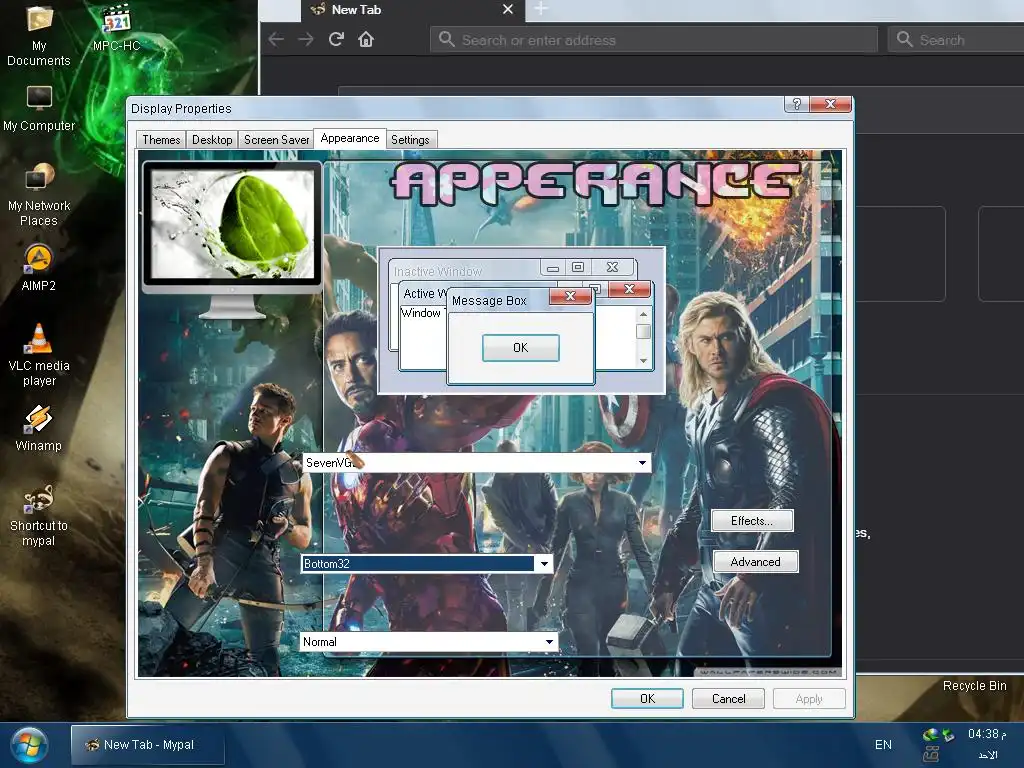The width and height of the screenshot is (1024, 768).
Task: Open a new browser tab with plus
Action: 541,9
